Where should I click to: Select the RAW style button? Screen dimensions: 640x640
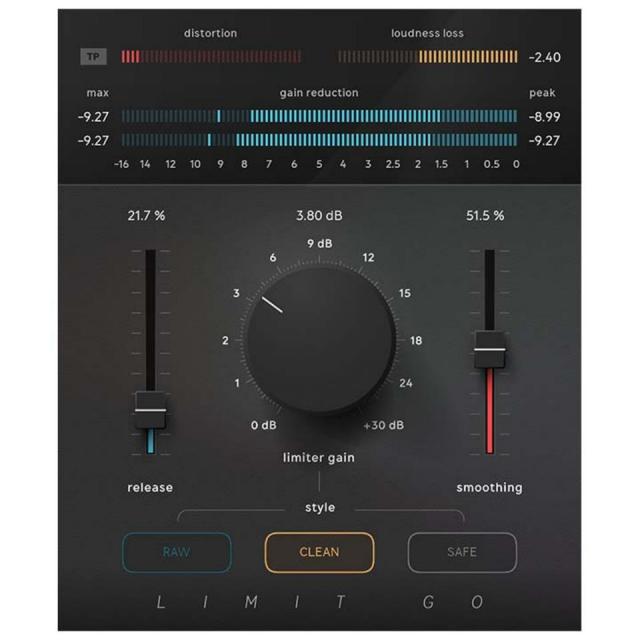[x=177, y=552]
